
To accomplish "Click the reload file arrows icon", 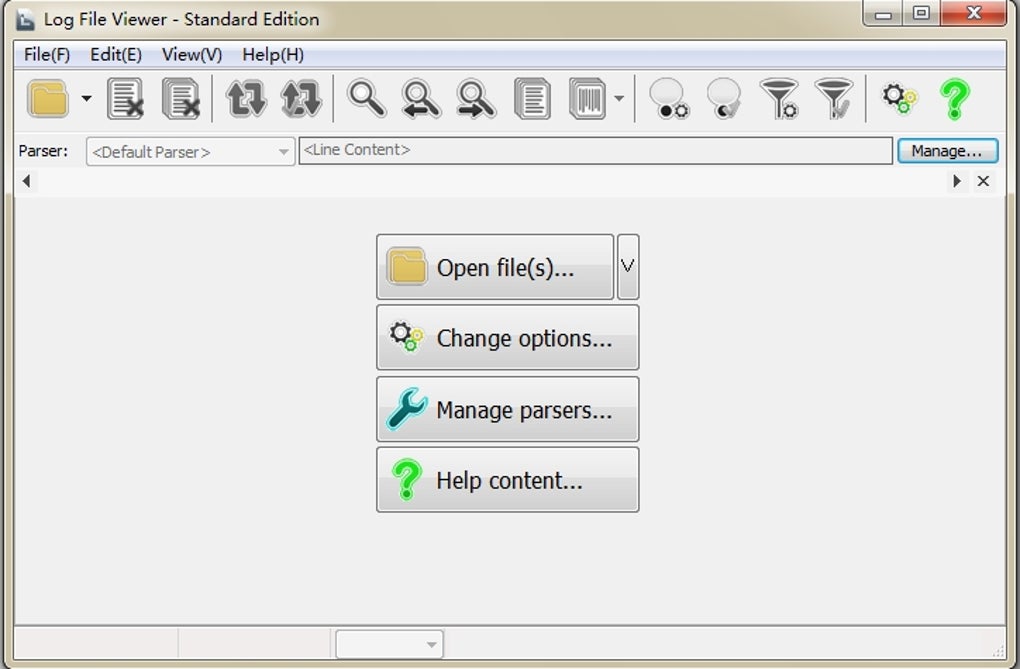I will point(247,99).
